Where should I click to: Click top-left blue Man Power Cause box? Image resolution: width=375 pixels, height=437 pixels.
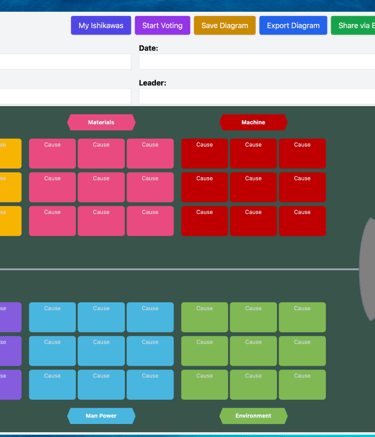tap(52, 317)
